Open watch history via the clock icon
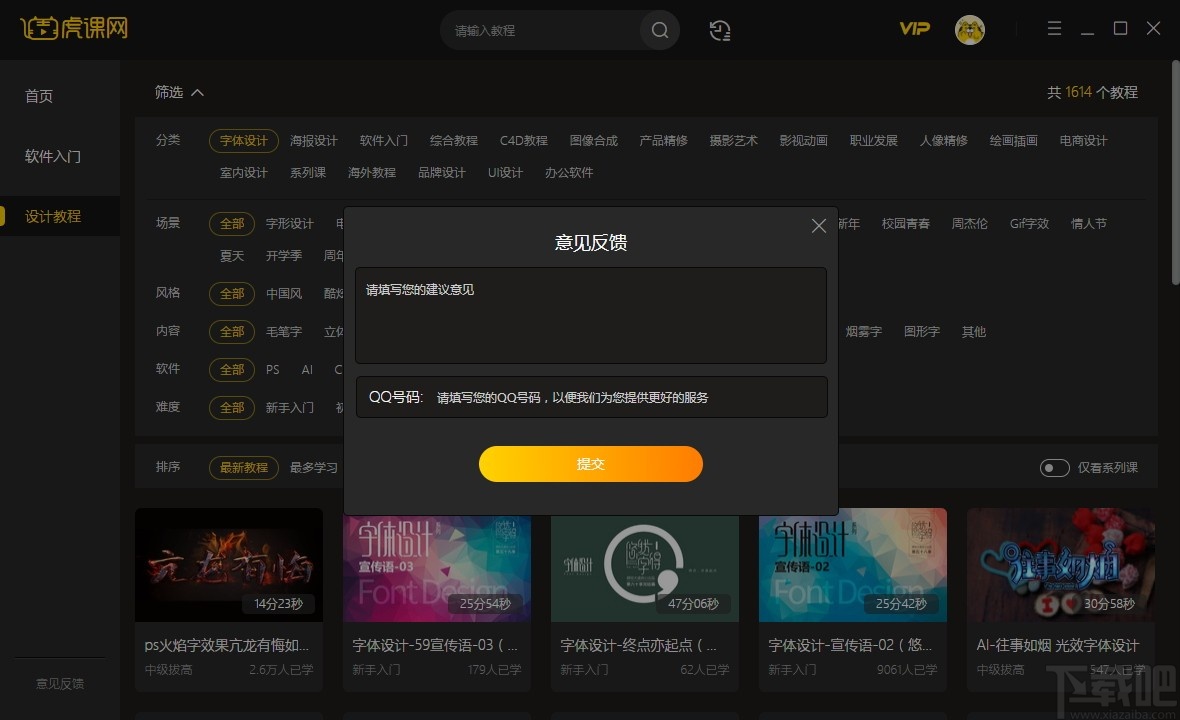This screenshot has height=720, width=1180. click(x=719, y=31)
